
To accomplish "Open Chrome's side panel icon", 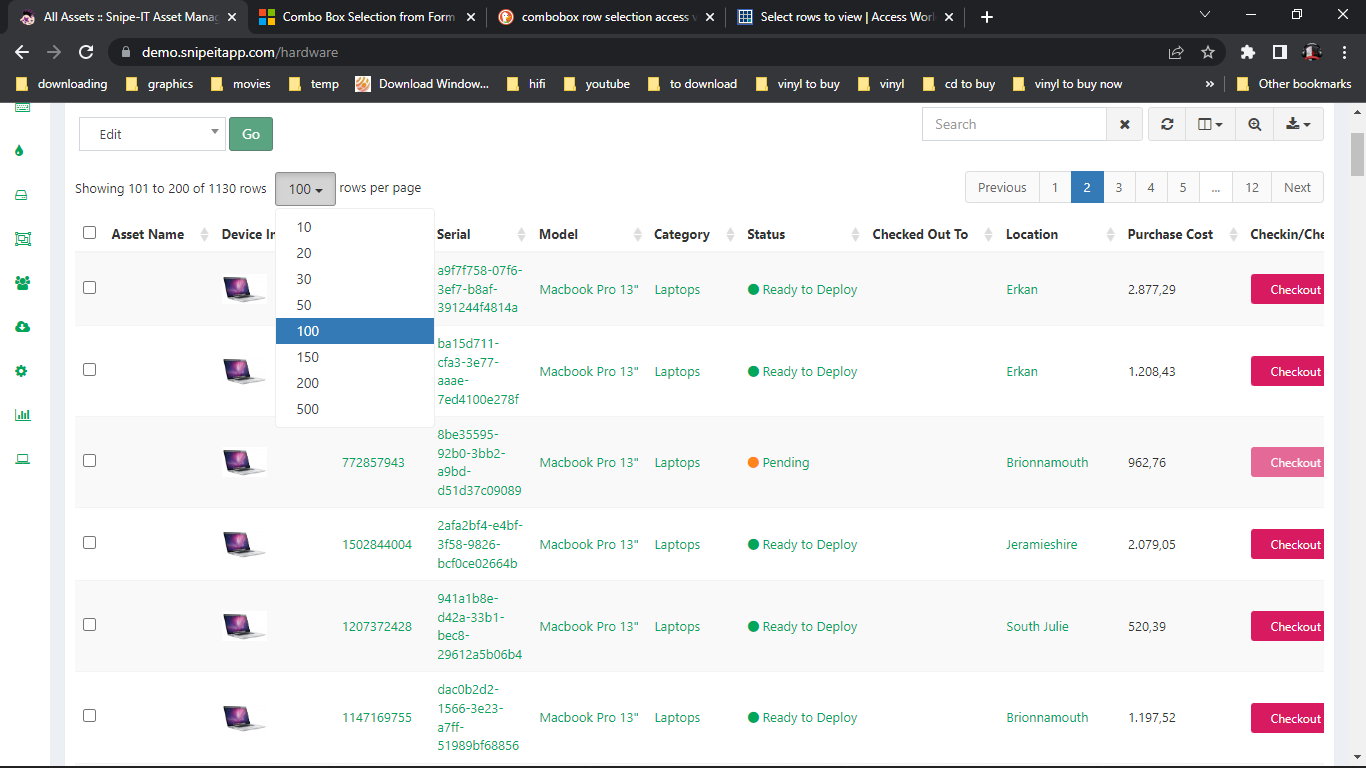I will [1279, 52].
